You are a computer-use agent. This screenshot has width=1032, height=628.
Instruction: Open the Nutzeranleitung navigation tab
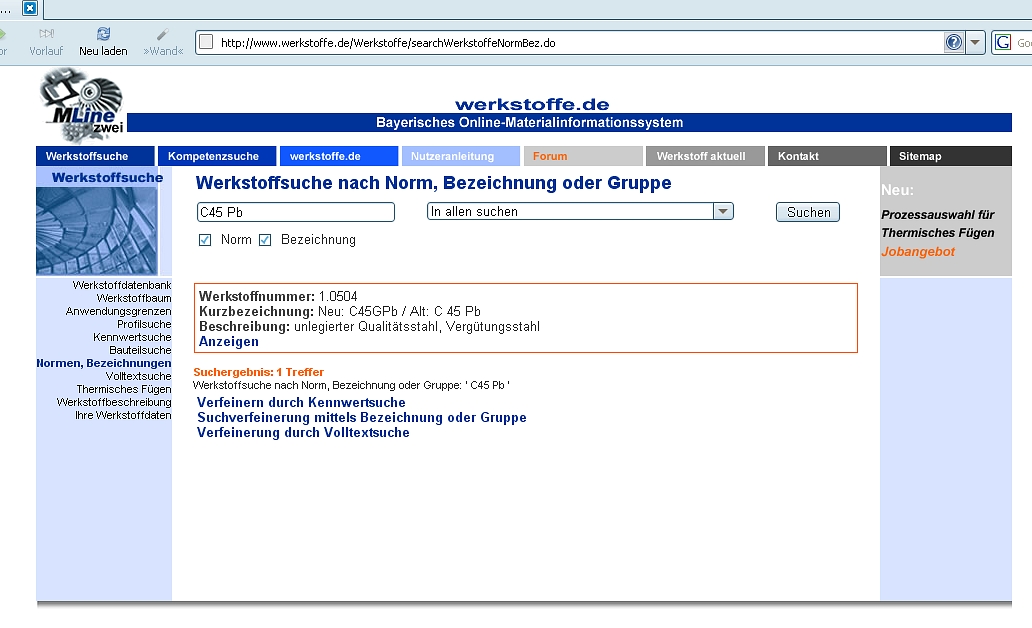tap(461, 156)
